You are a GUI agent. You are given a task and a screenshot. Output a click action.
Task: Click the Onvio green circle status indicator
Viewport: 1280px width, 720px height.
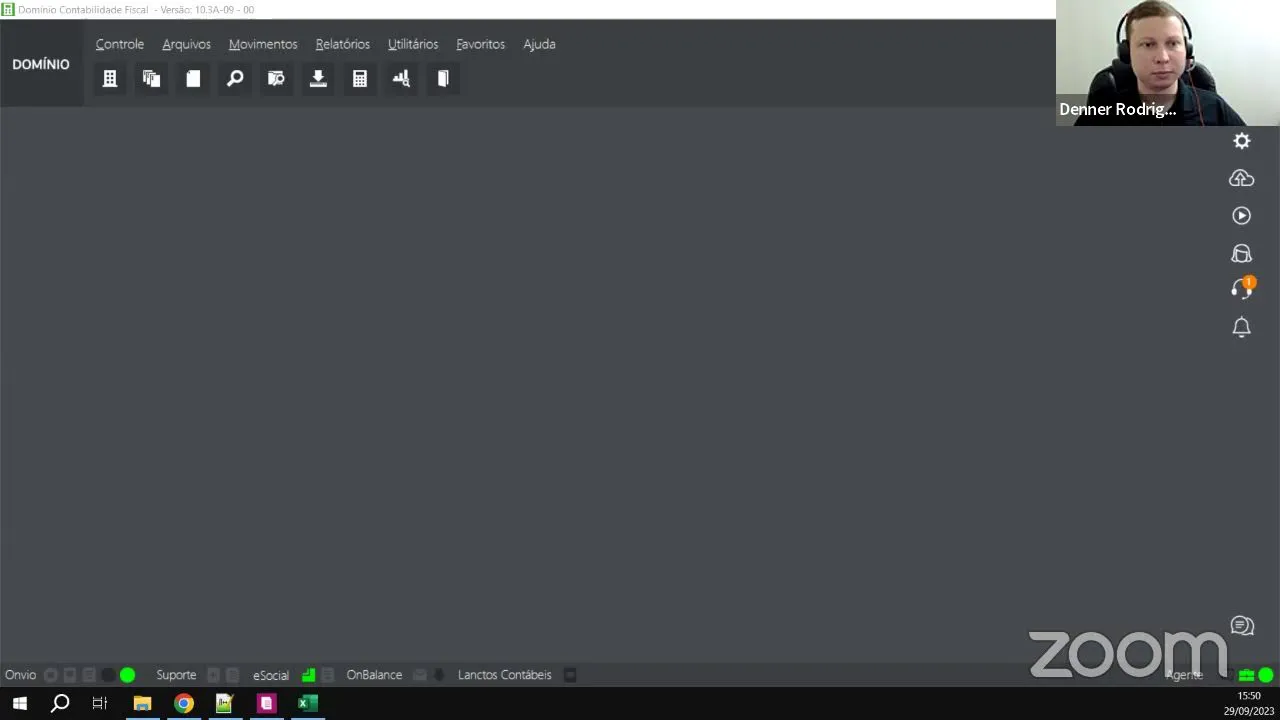(127, 675)
